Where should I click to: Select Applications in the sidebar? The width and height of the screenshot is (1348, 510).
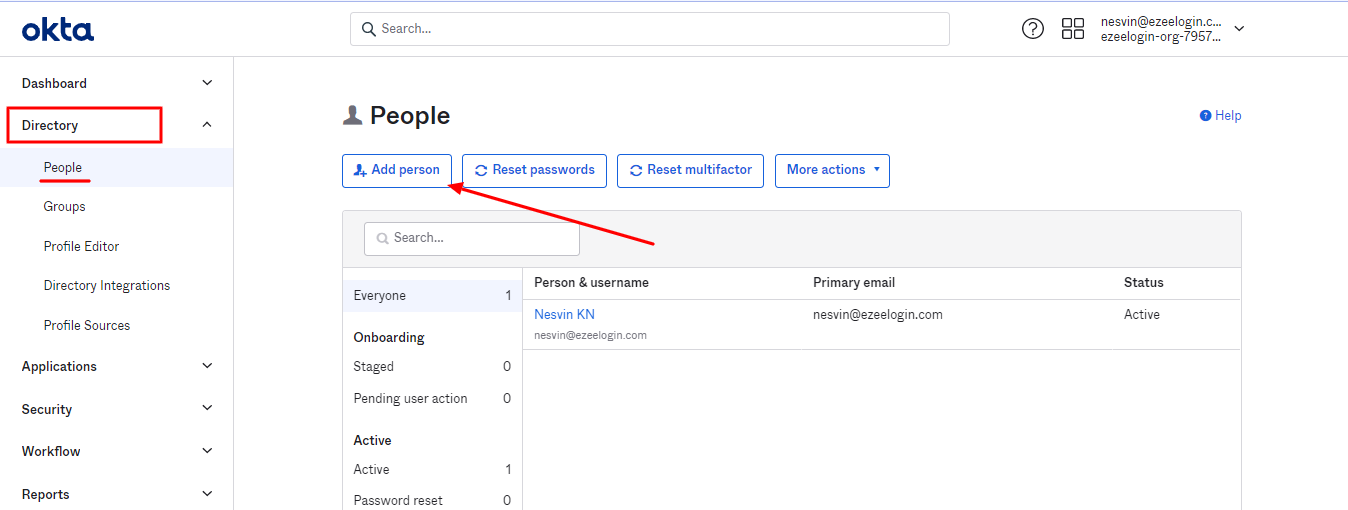[59, 366]
